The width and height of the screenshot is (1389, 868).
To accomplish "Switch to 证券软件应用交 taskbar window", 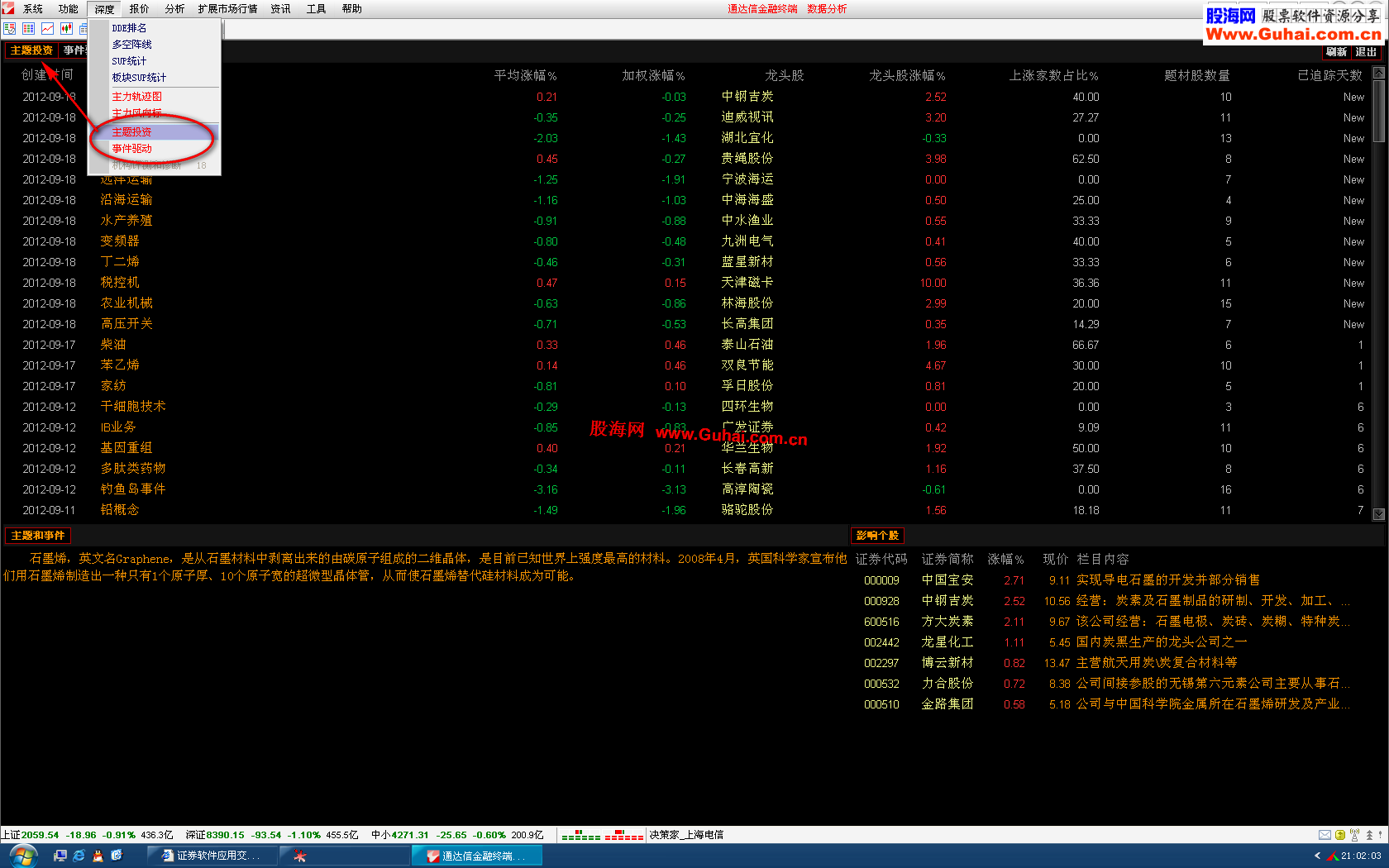I will click(x=212, y=856).
